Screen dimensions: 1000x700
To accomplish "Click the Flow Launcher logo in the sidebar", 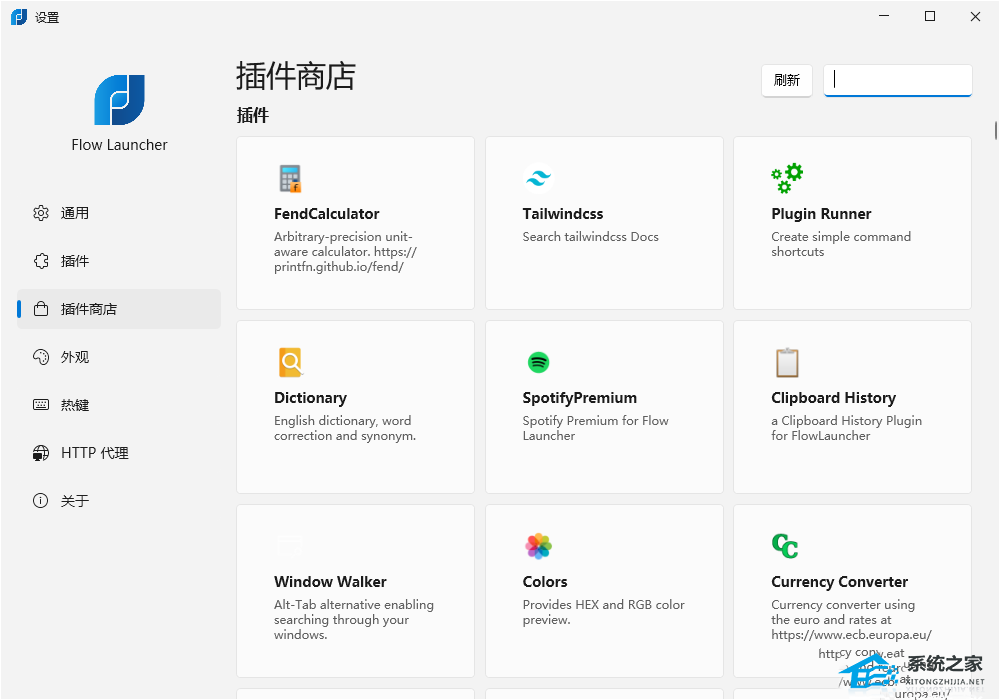I will pyautogui.click(x=120, y=99).
